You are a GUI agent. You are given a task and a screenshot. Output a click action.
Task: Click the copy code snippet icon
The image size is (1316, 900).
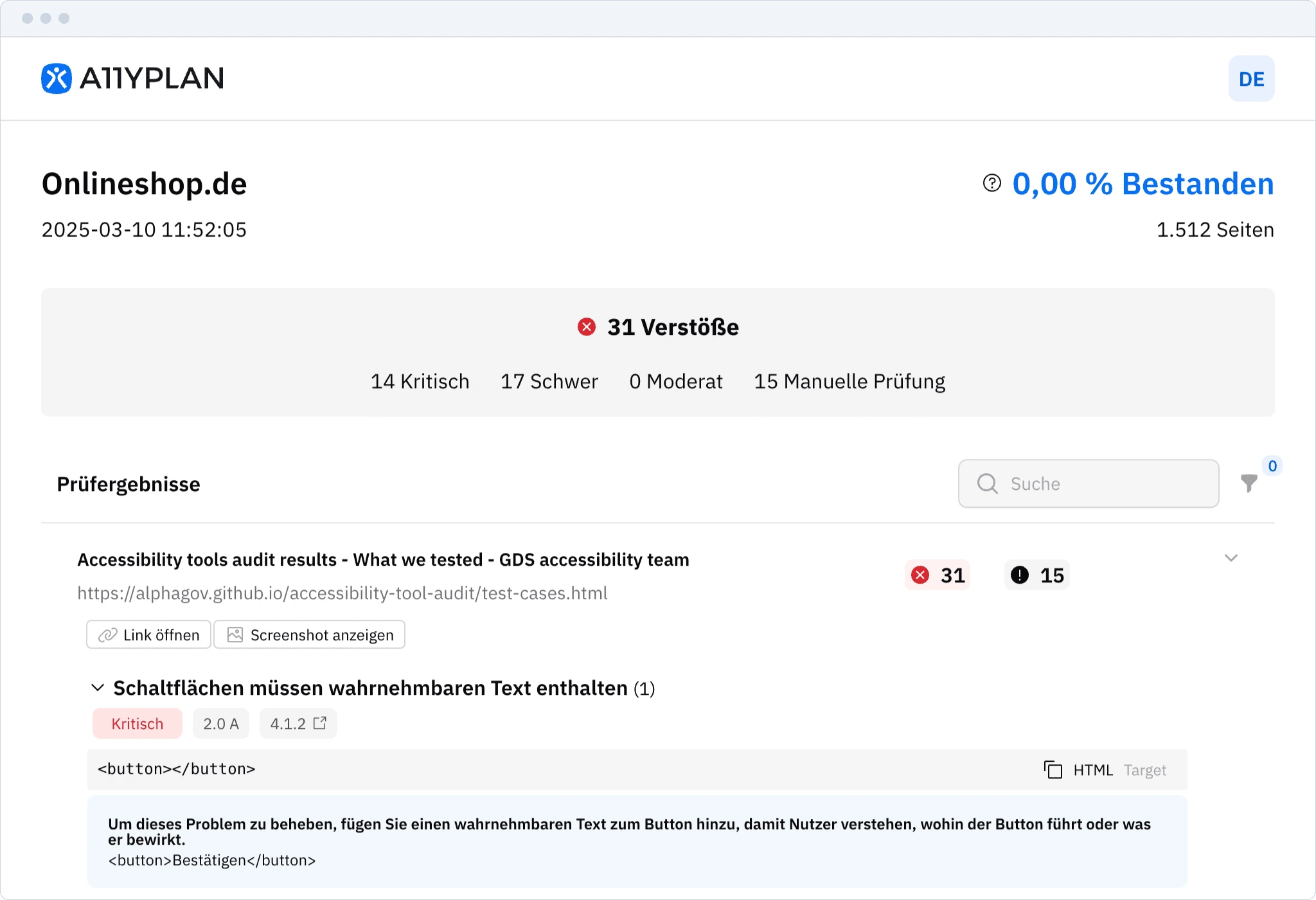point(1054,770)
